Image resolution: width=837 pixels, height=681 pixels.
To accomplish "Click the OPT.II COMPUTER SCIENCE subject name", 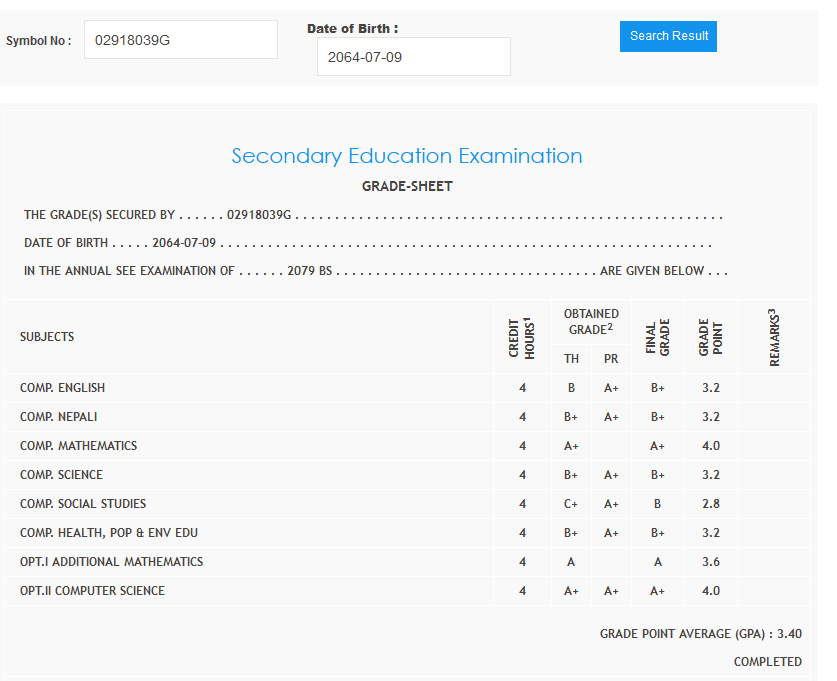I will pyautogui.click(x=92, y=591).
